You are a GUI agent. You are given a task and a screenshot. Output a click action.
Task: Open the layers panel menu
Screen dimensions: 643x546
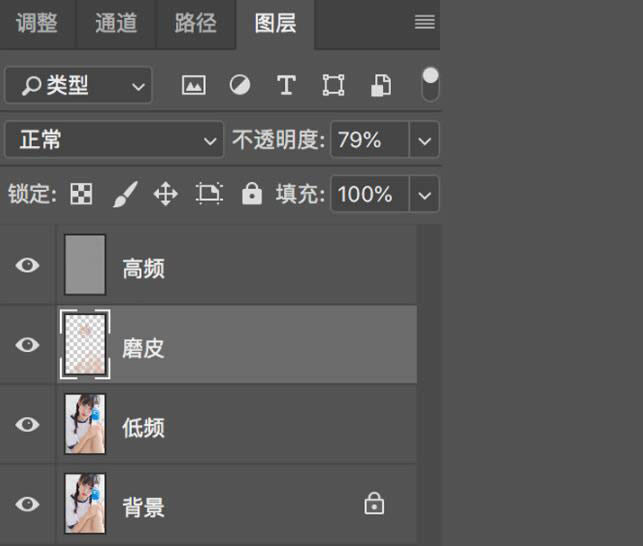(425, 23)
